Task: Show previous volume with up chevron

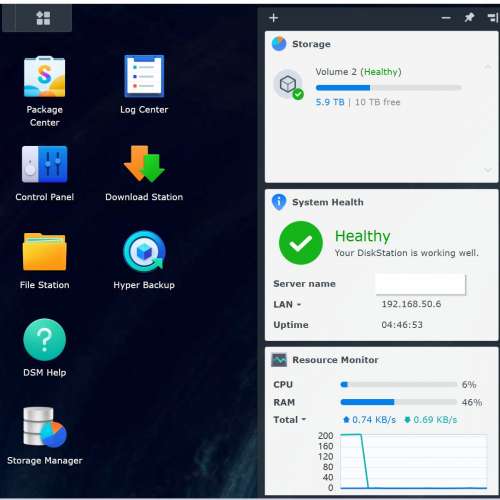Action: click(x=488, y=67)
